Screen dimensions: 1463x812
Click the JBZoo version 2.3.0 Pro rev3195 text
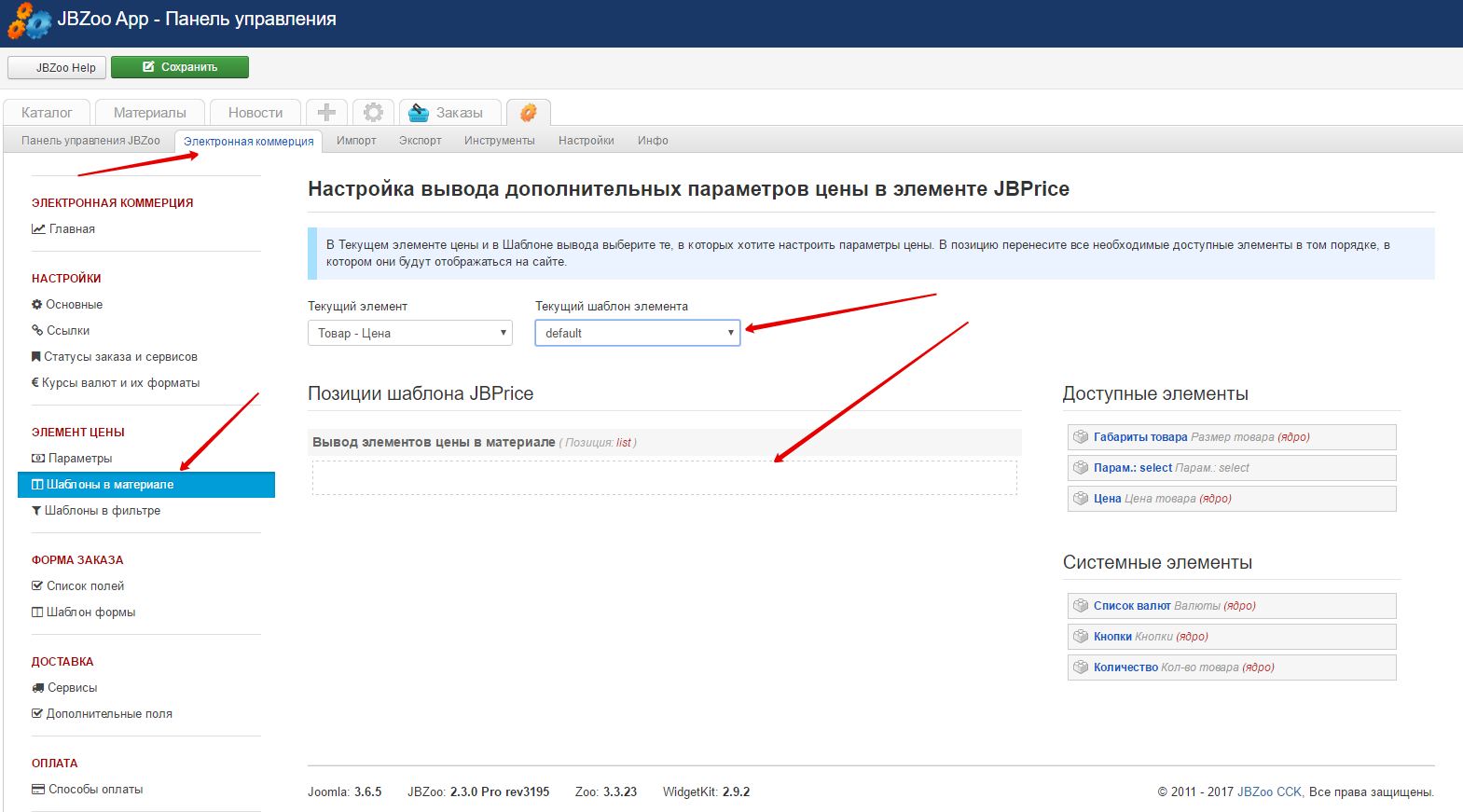pyautogui.click(x=478, y=791)
